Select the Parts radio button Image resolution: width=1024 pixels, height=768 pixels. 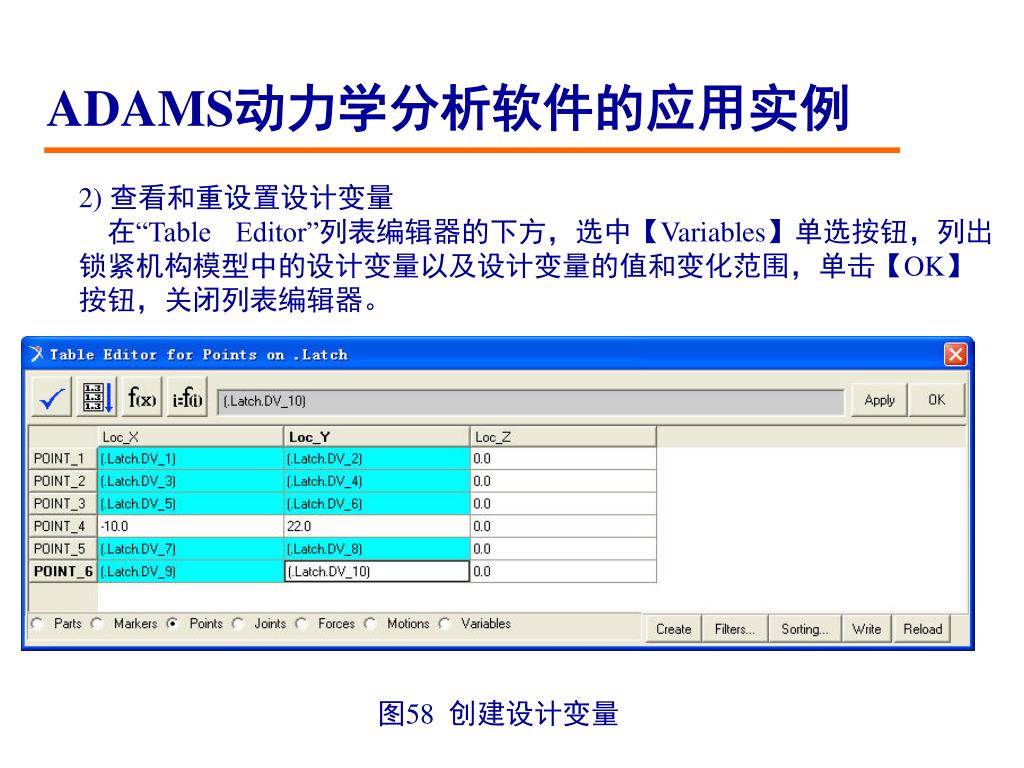(x=38, y=624)
